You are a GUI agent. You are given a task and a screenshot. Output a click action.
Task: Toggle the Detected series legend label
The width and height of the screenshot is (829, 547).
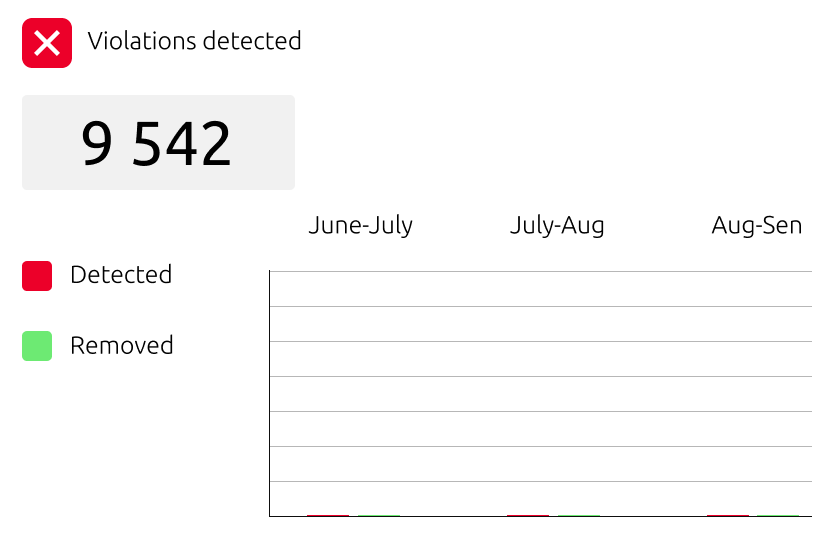tap(121, 275)
